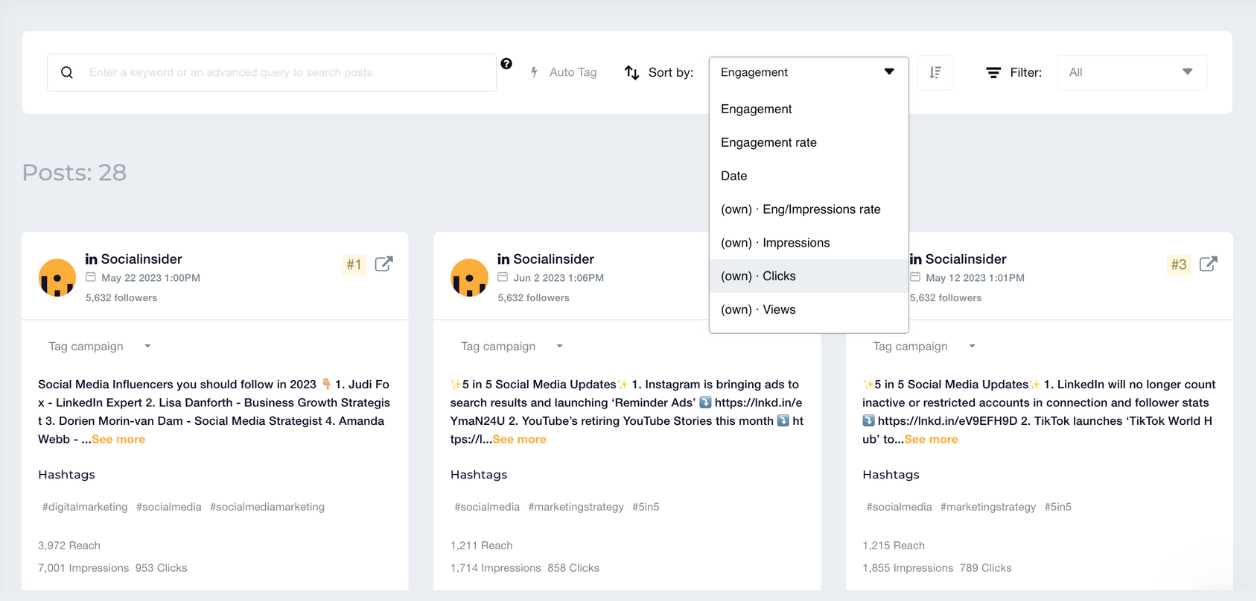The image size is (1256, 601).
Task: Click '1,211 Reach' value
Action: coord(481,546)
